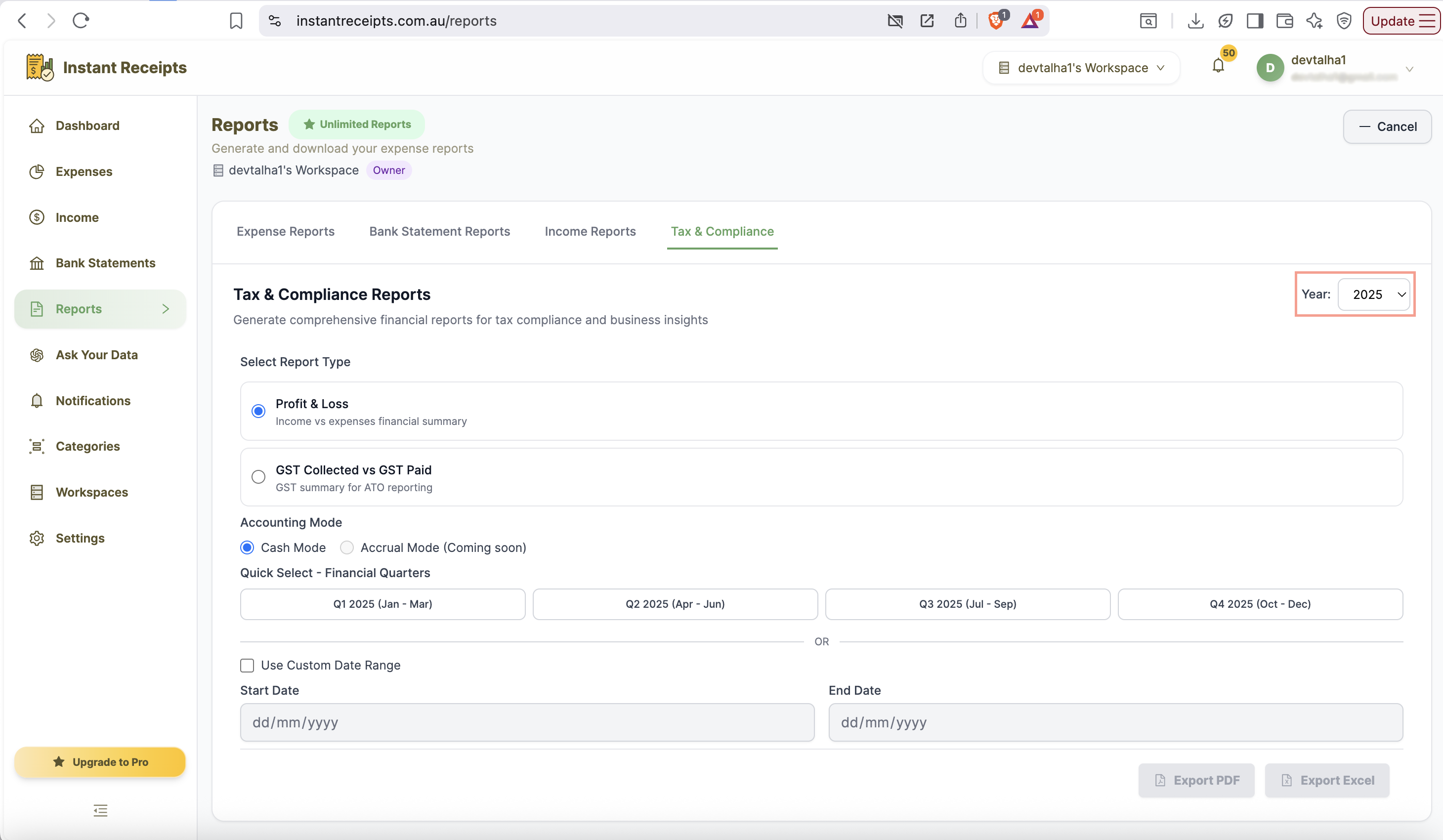Click the Categories list icon

tap(37, 446)
